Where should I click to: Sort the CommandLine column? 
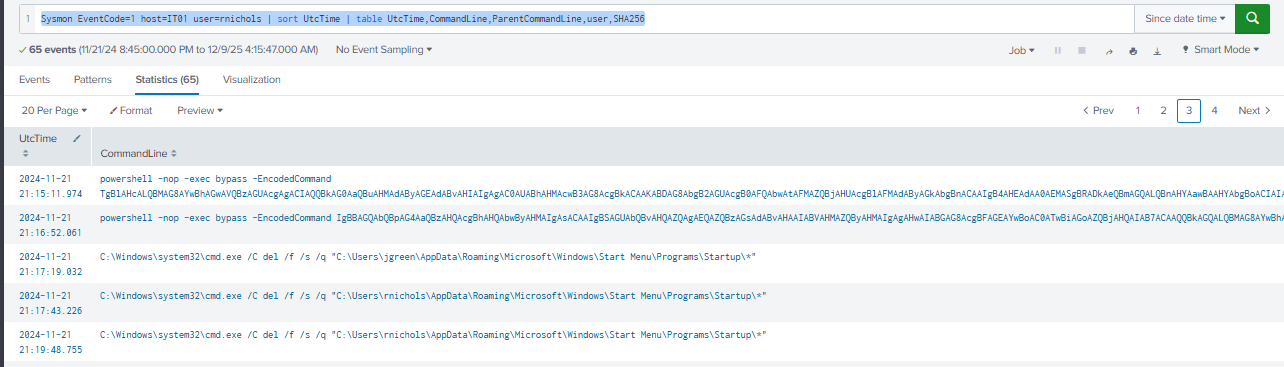174,154
